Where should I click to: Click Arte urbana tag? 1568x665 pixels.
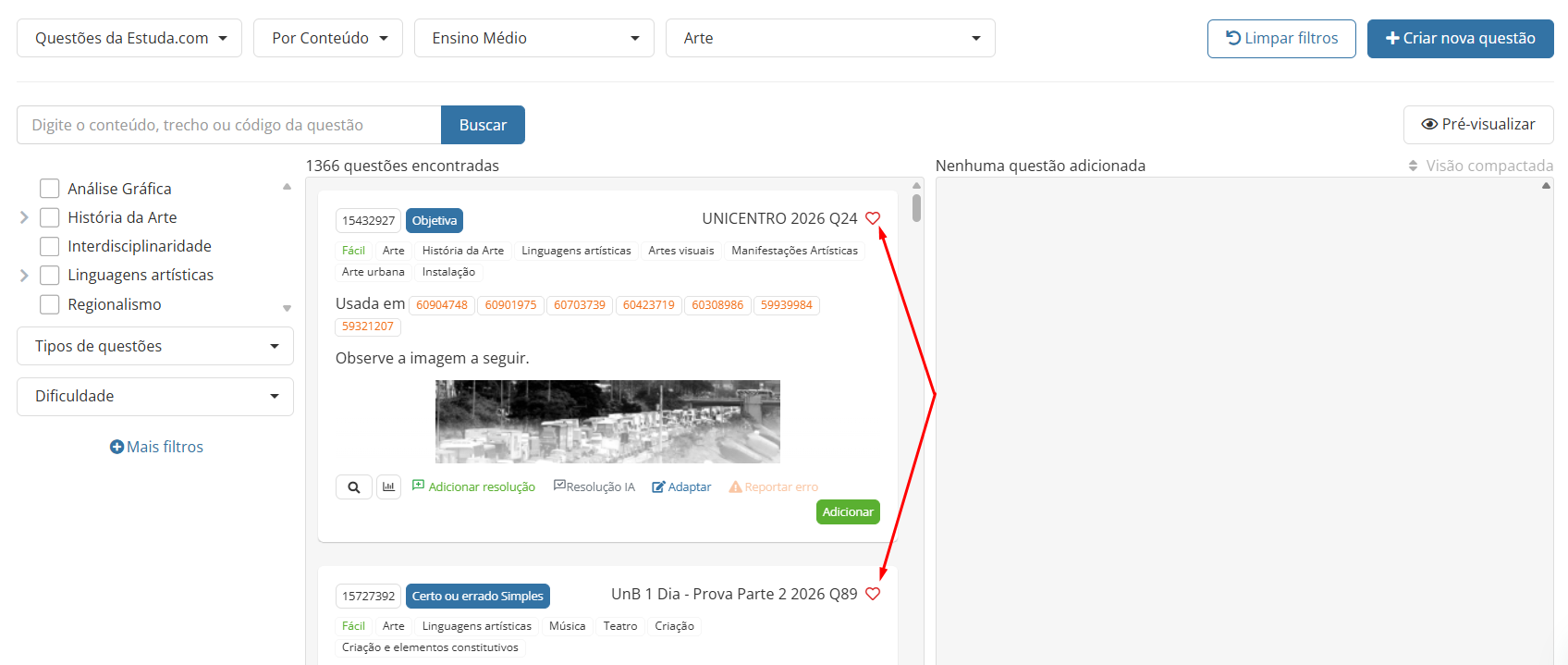pyautogui.click(x=374, y=272)
